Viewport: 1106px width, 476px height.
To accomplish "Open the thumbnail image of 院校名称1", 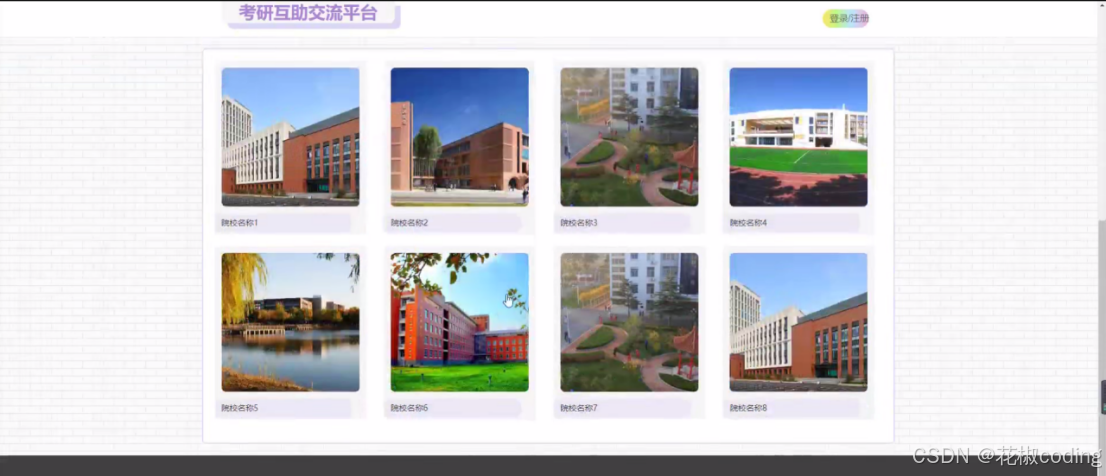I will (x=291, y=137).
